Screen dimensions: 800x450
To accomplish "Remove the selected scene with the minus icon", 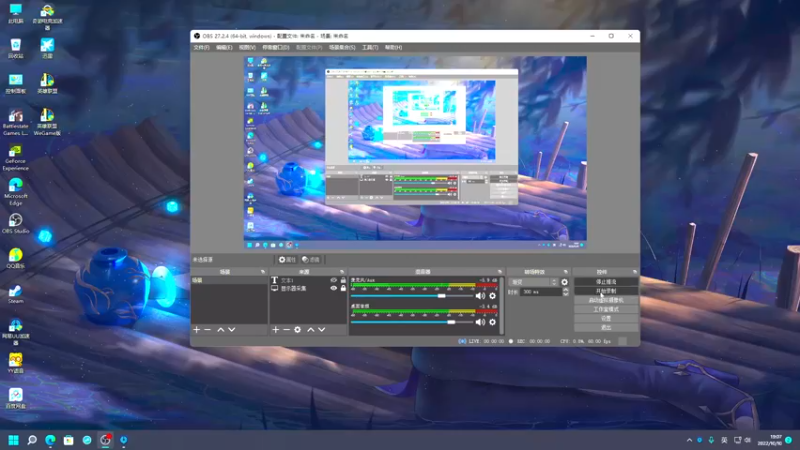I will [208, 330].
